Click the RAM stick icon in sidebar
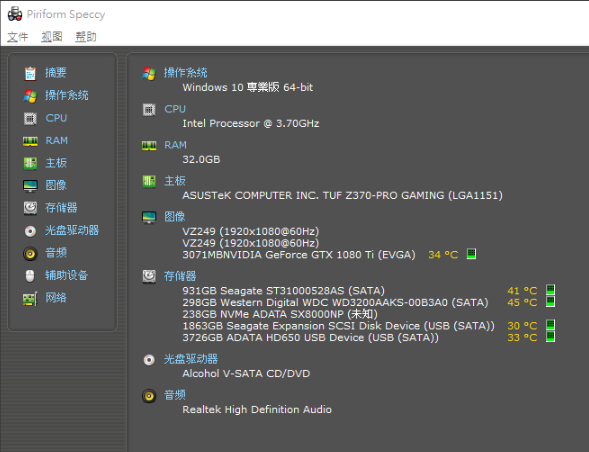 [x=30, y=141]
